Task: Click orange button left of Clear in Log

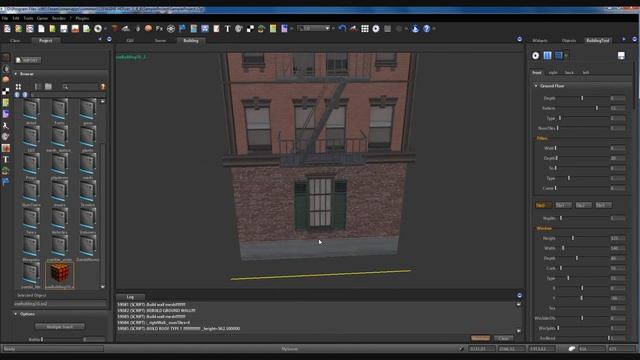Action: point(480,338)
